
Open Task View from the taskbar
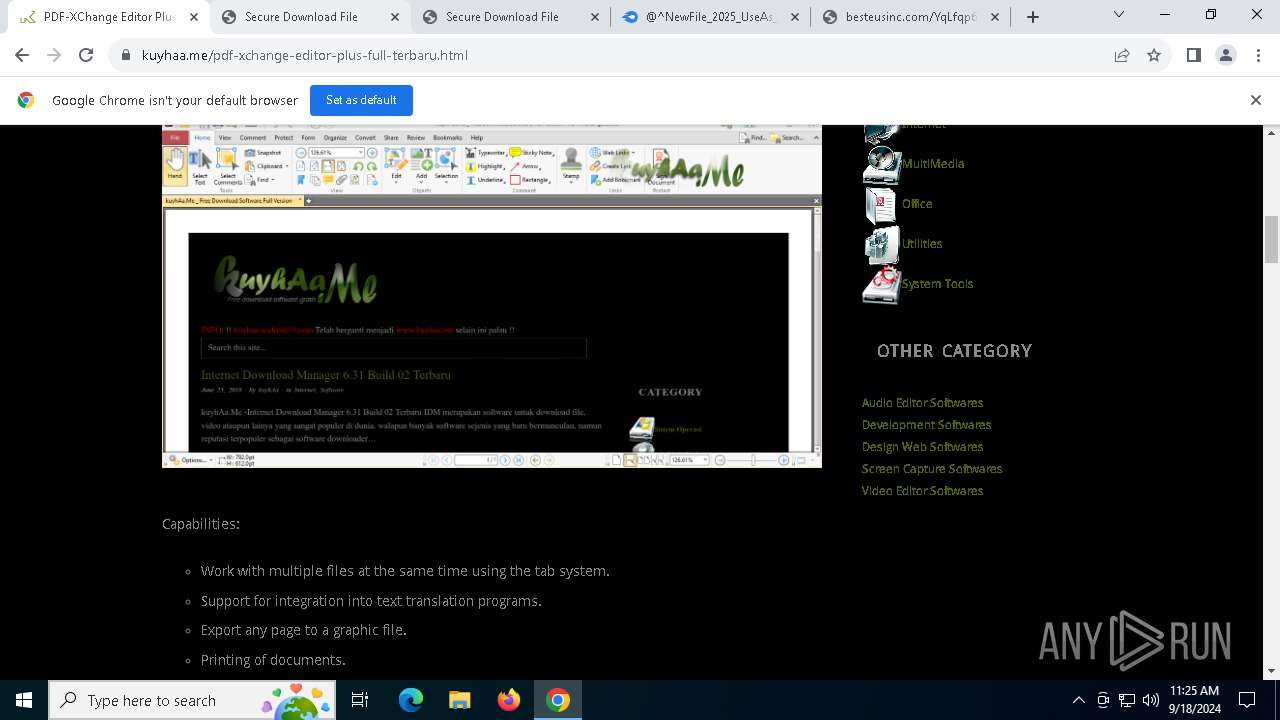(x=360, y=700)
